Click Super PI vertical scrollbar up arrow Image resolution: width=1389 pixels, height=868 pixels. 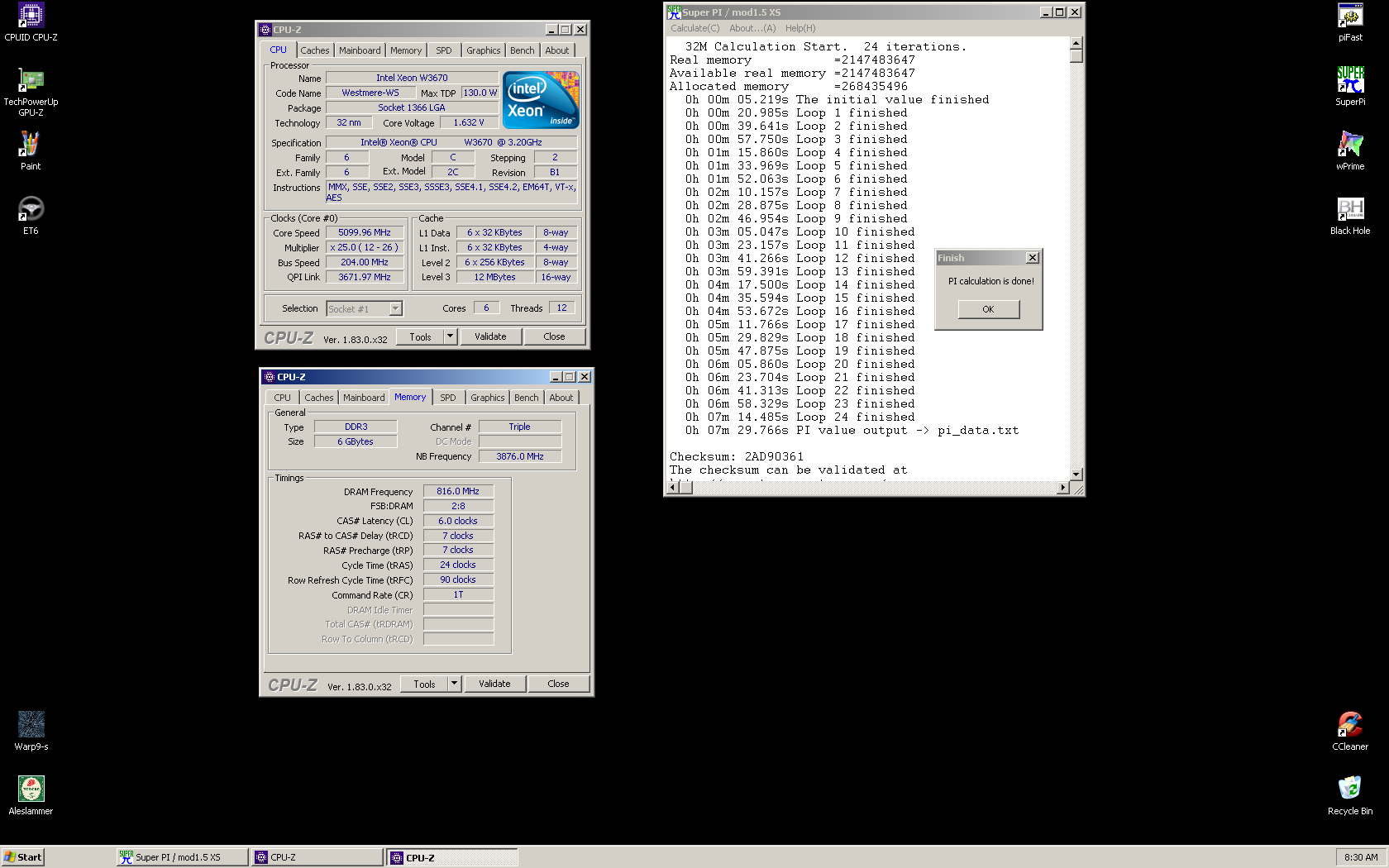point(1076,43)
